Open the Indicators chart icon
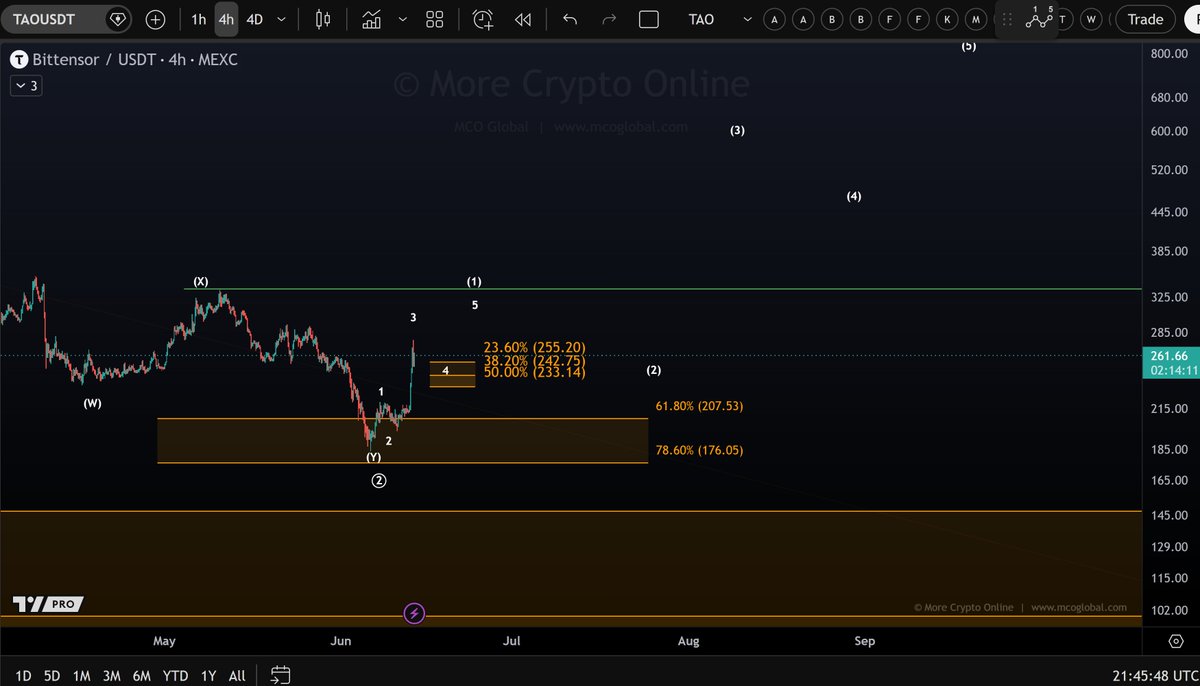Viewport: 1200px width, 686px height. 372,19
